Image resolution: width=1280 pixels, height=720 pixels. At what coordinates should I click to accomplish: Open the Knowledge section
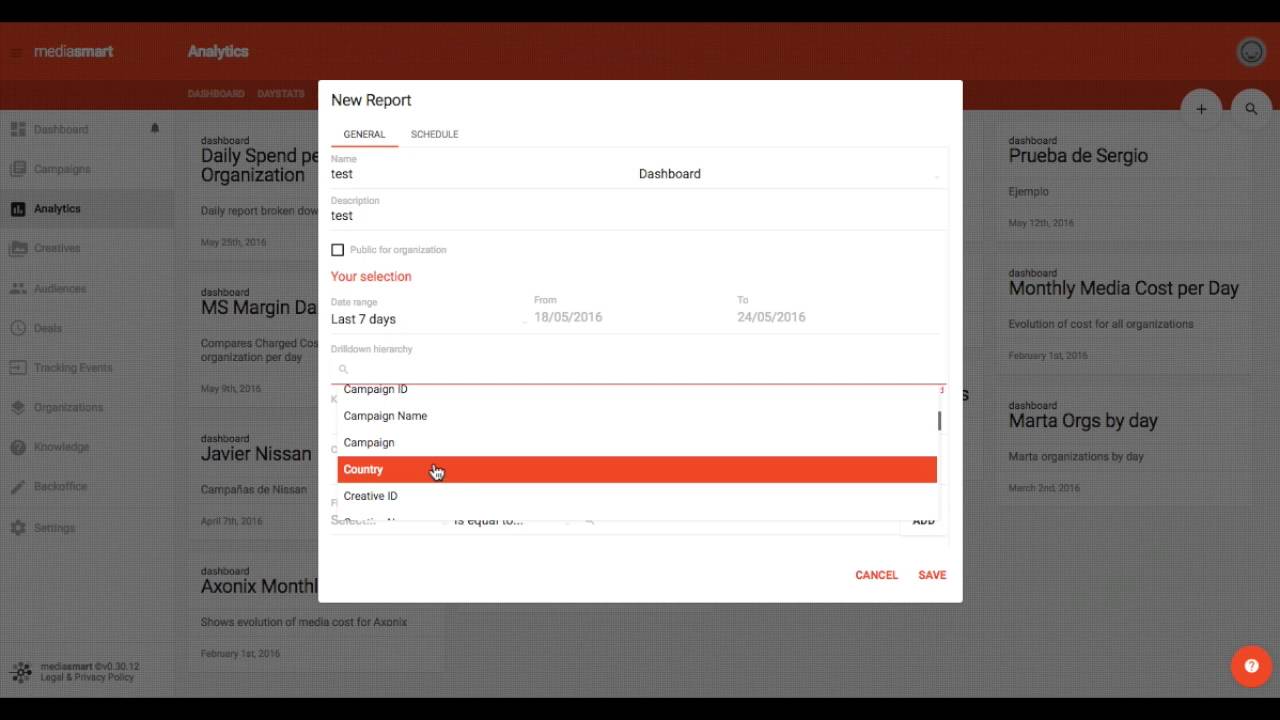[60, 447]
